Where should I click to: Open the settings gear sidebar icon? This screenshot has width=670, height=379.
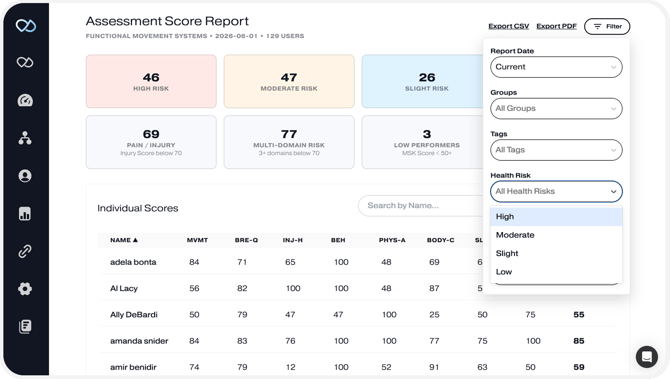click(x=25, y=289)
